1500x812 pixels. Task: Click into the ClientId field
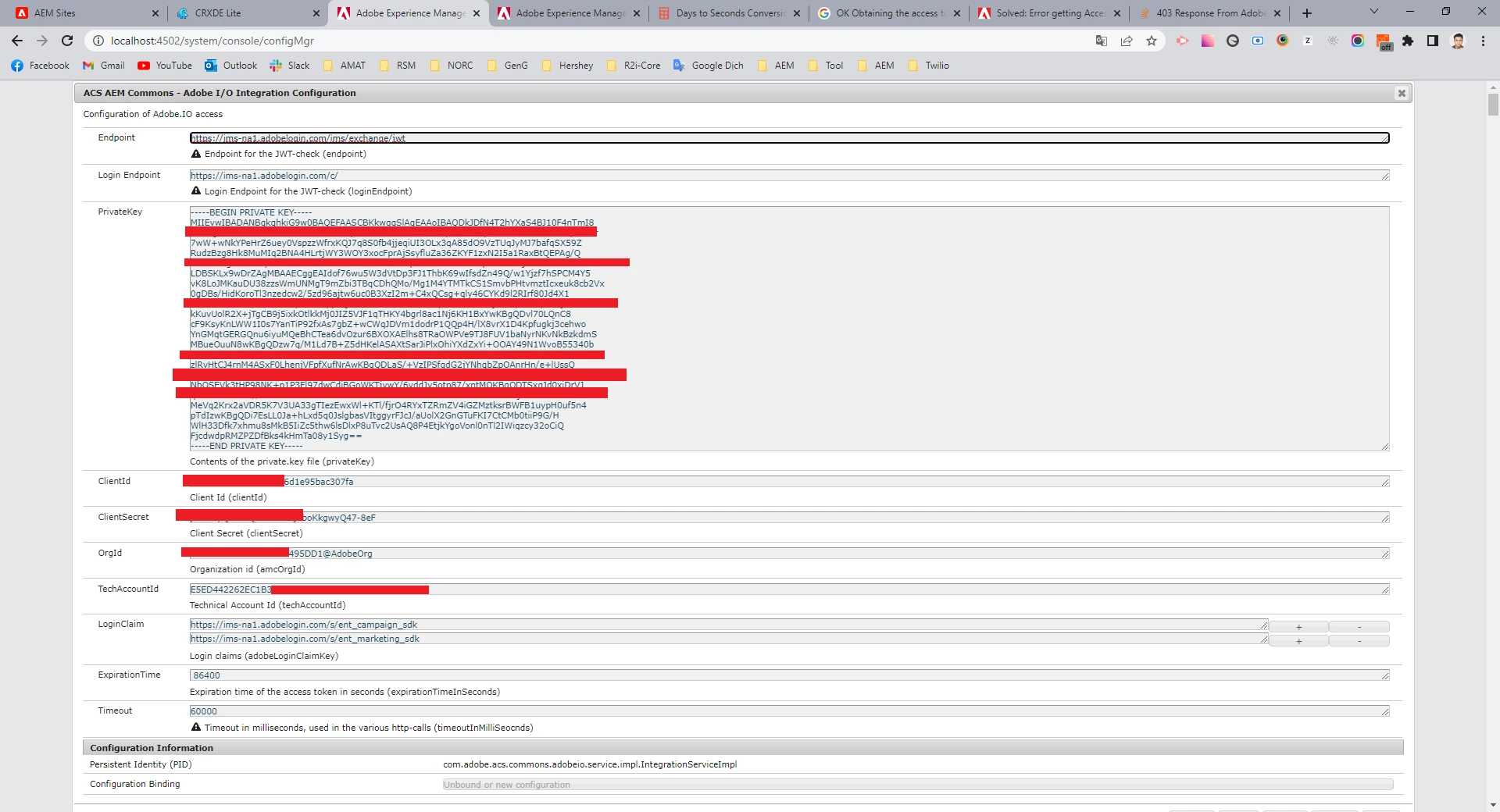790,482
